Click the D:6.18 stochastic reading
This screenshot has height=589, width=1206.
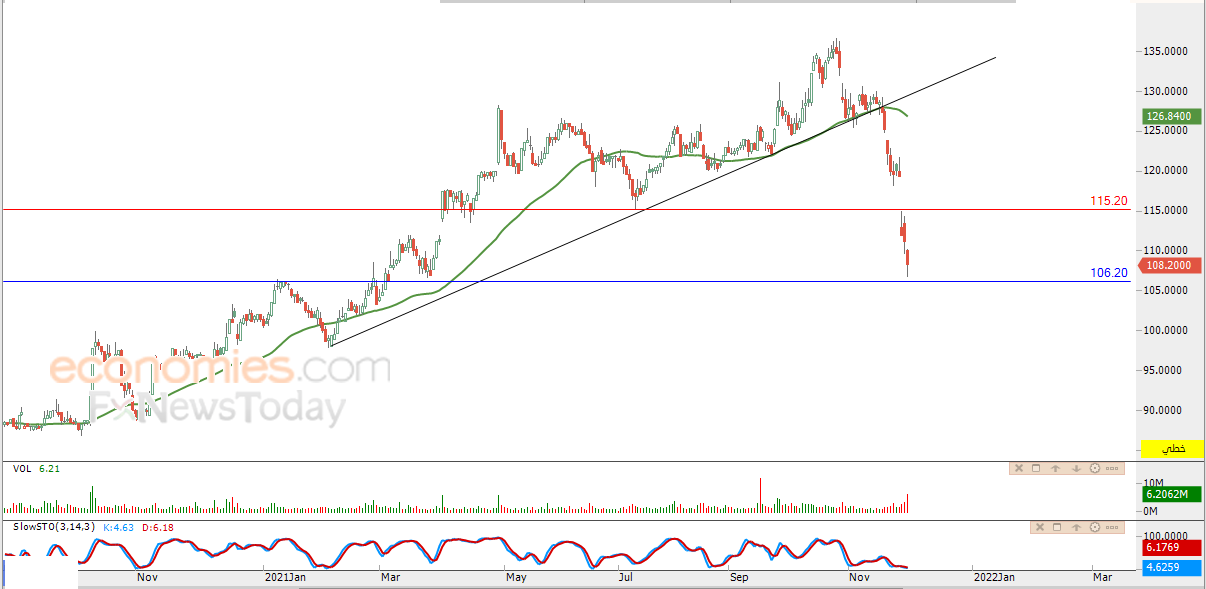pos(157,527)
